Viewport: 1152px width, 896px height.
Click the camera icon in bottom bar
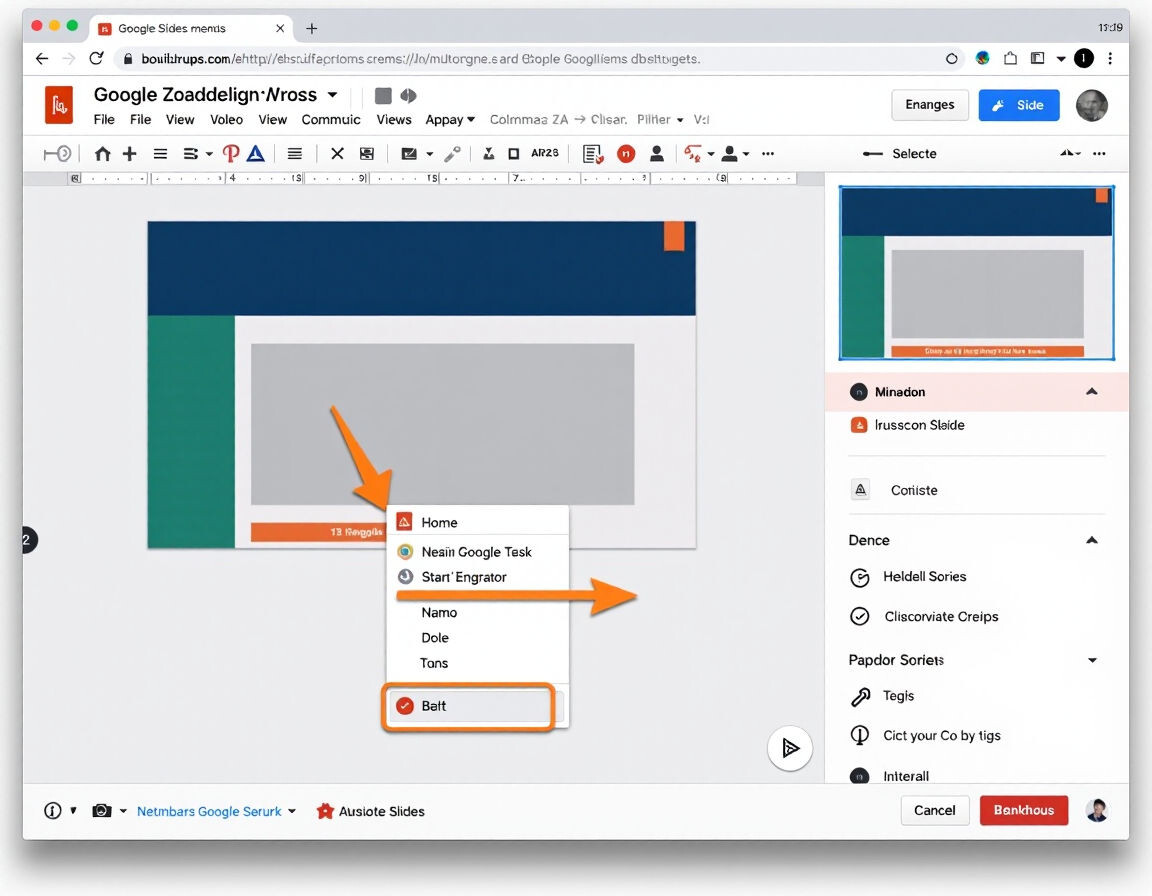coord(101,811)
